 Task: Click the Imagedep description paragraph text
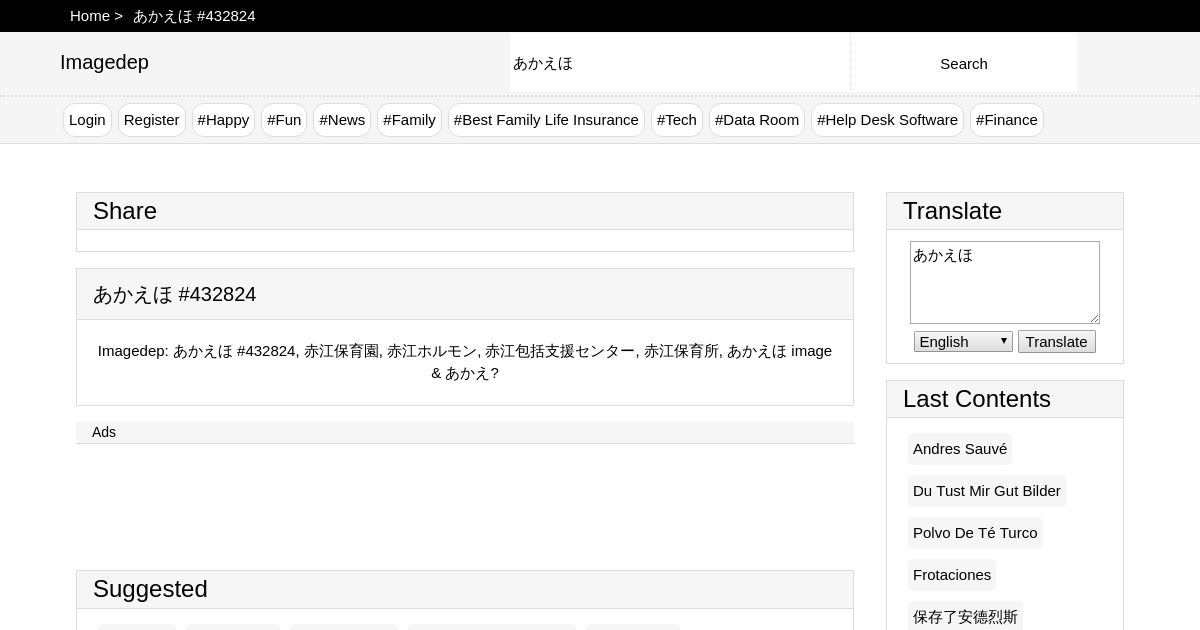465,362
